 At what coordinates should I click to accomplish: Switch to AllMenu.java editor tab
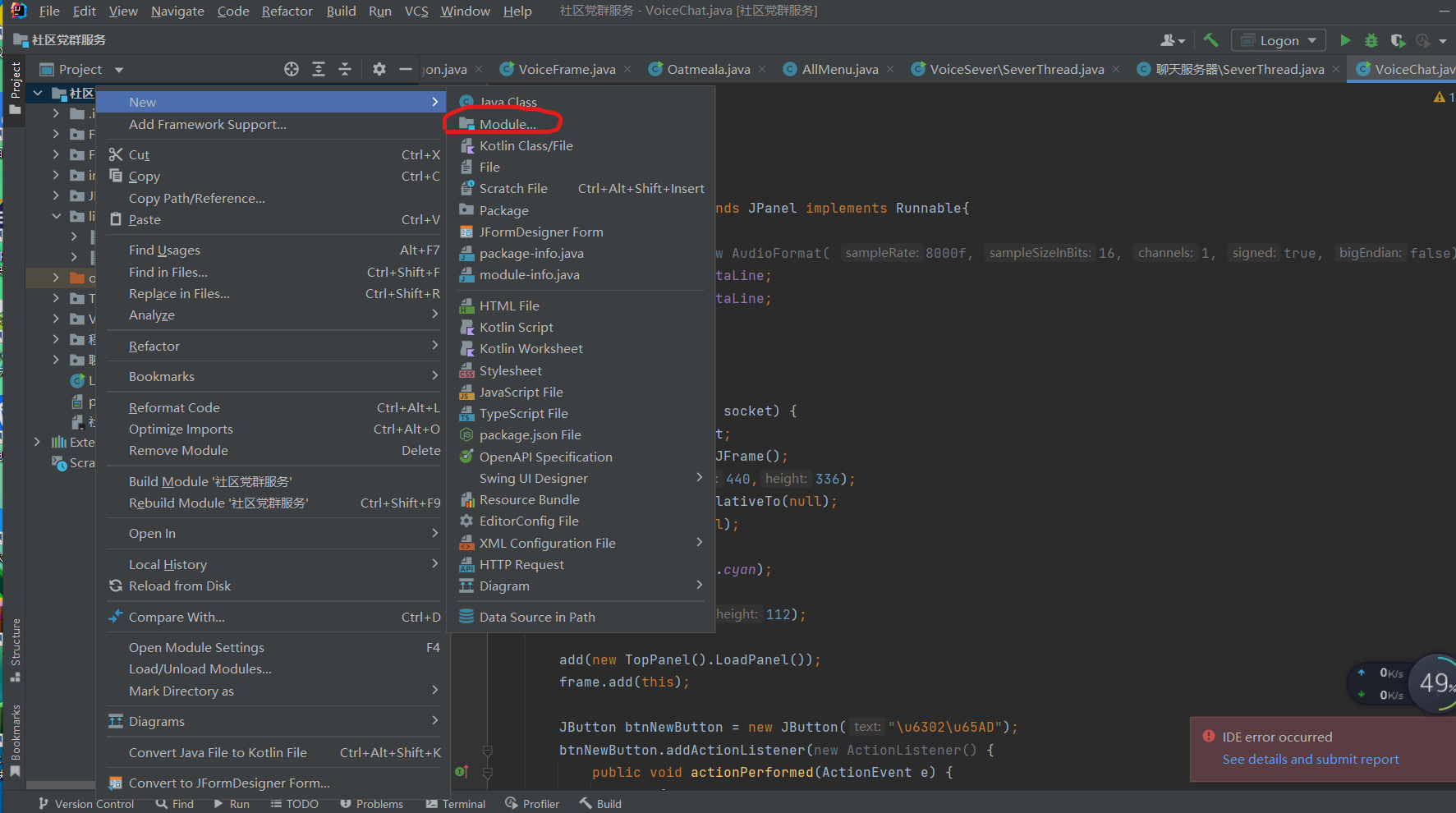[839, 69]
